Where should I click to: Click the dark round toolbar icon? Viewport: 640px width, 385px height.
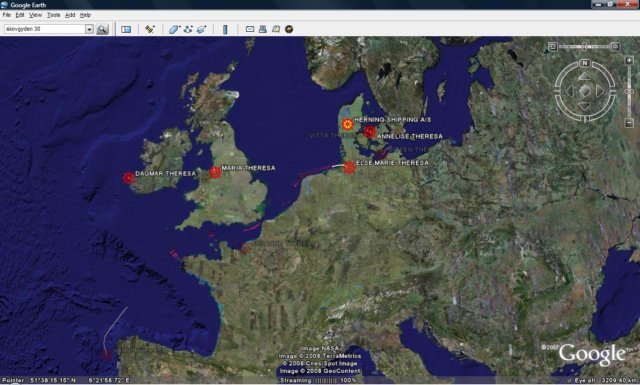(289, 29)
